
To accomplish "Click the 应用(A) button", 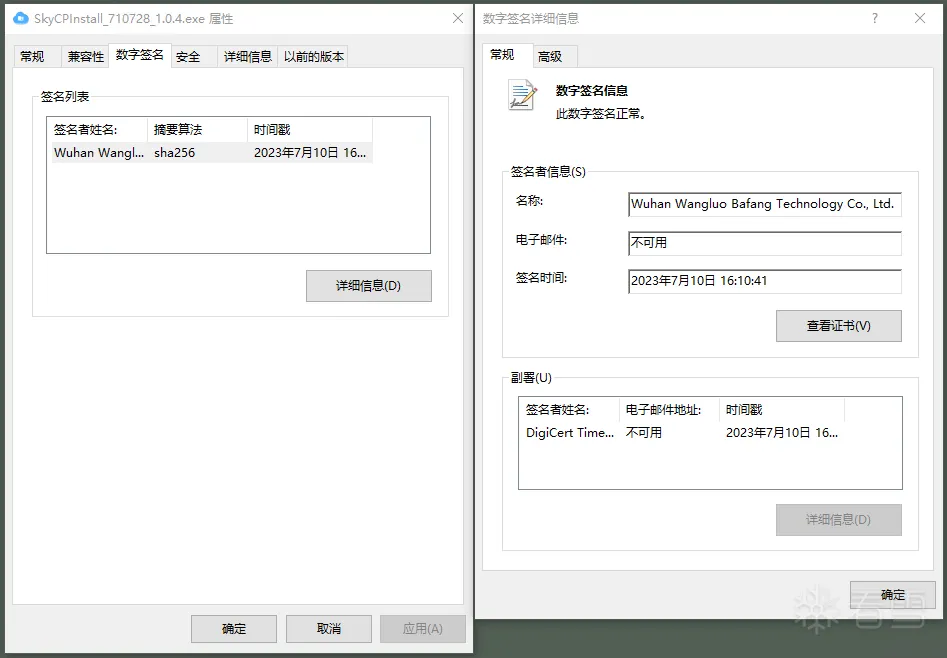I will pos(423,629).
